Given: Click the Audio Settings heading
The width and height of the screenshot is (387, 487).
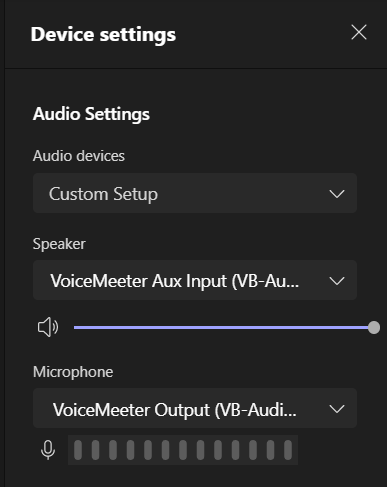Looking at the screenshot, I should click(91, 114).
